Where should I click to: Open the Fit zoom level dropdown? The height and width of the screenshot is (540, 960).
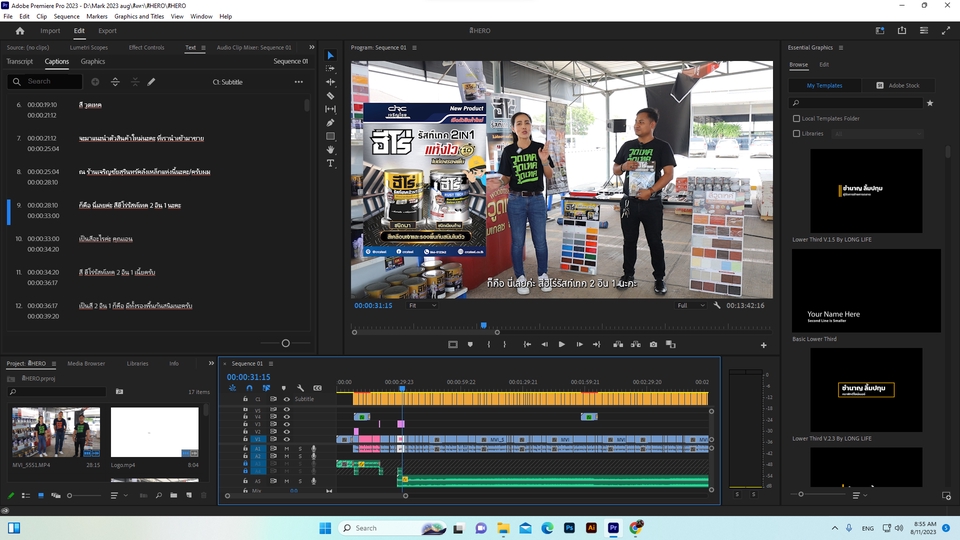[x=422, y=305]
